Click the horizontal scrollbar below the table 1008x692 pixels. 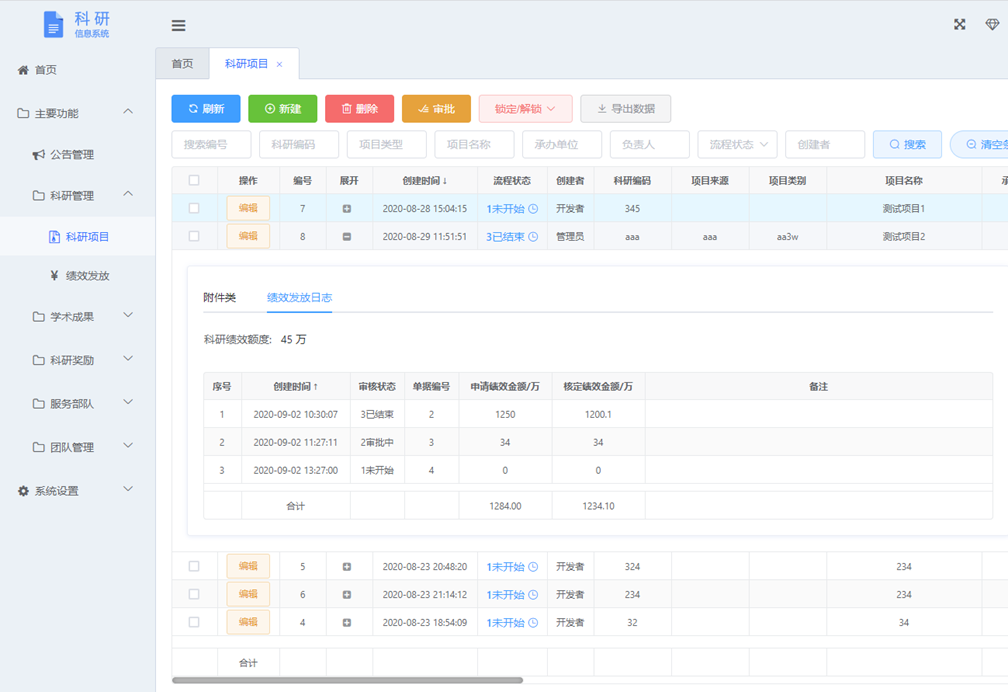(347, 680)
